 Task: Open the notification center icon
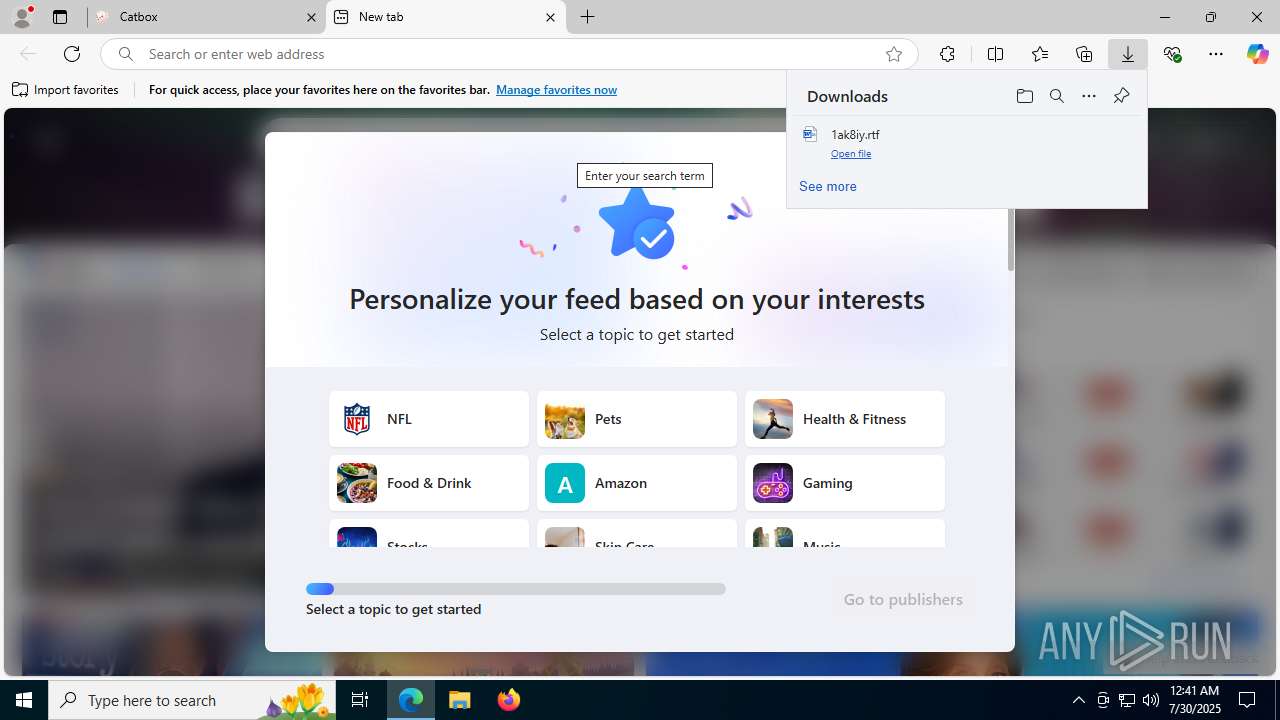tap(1247, 700)
